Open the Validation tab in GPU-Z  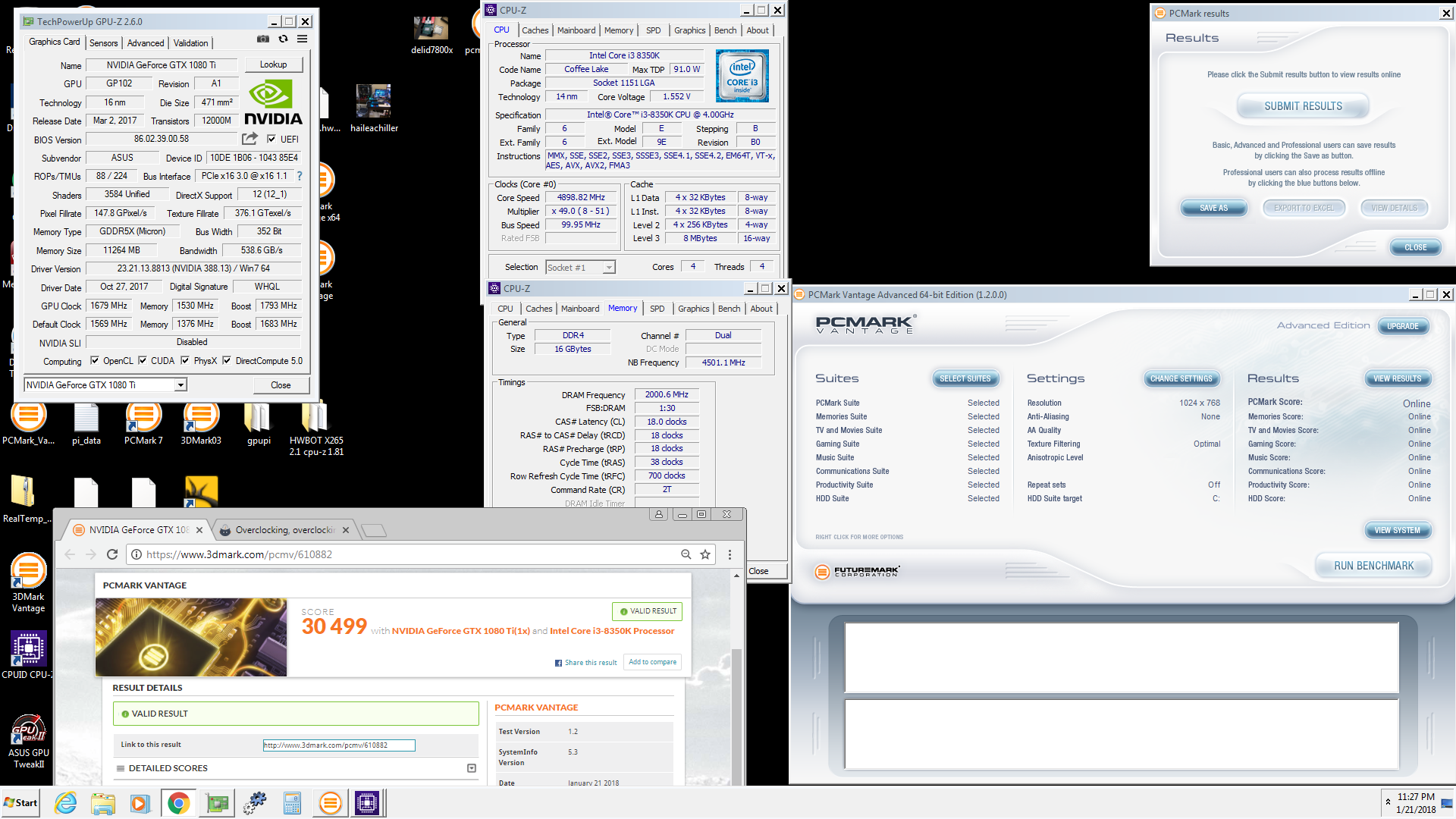click(x=190, y=43)
